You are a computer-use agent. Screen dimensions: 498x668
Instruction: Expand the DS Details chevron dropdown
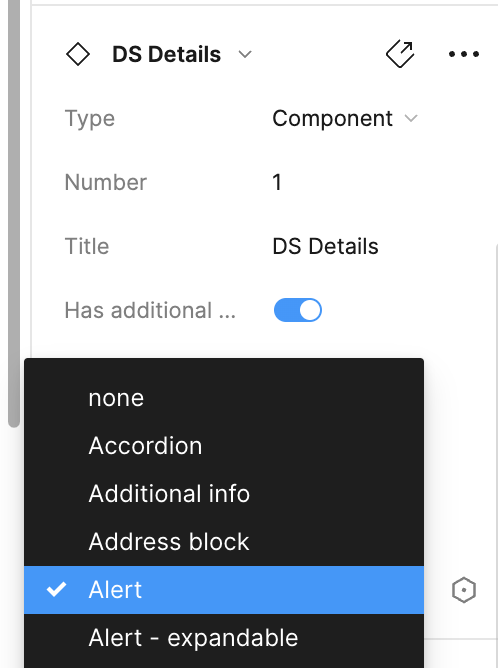pos(245,55)
